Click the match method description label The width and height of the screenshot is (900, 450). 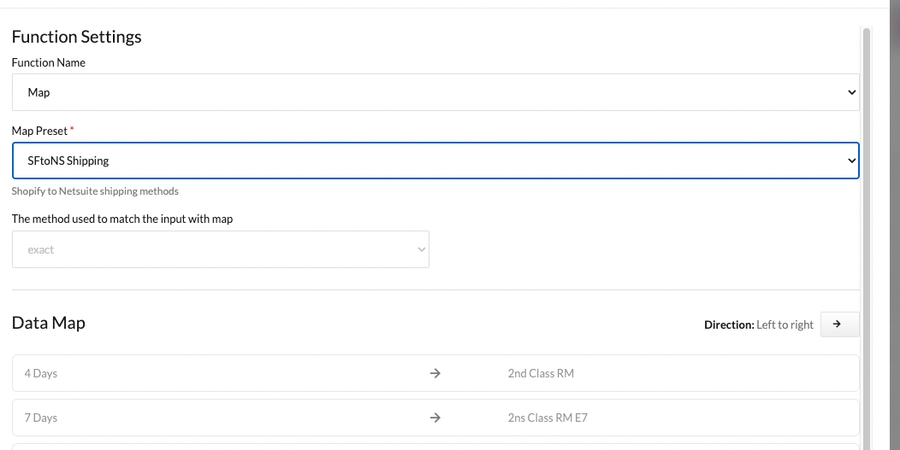pyautogui.click(x=122, y=219)
